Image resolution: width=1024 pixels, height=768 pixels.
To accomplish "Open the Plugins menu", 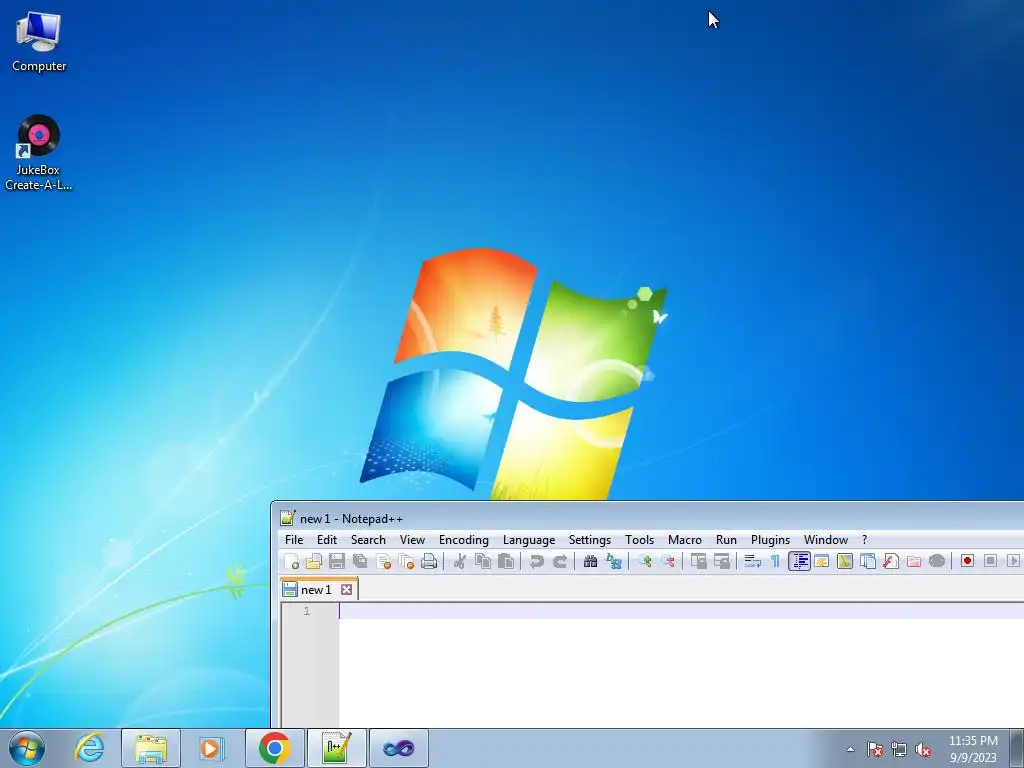I will click(770, 540).
